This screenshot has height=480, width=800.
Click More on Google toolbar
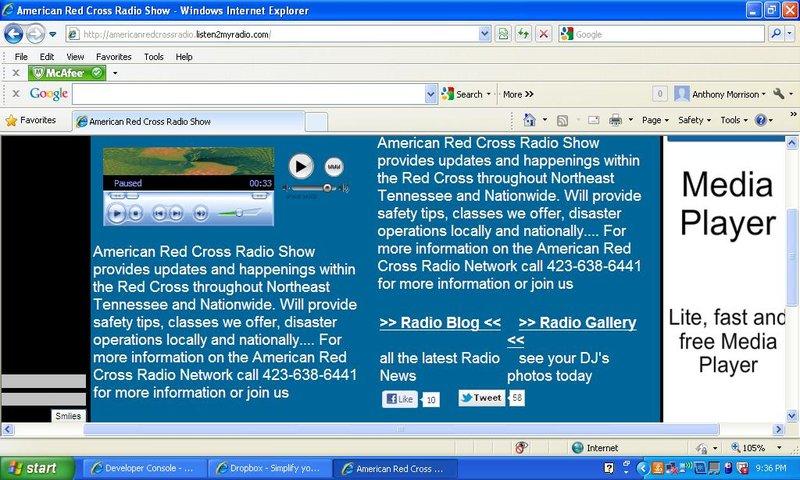(518, 94)
